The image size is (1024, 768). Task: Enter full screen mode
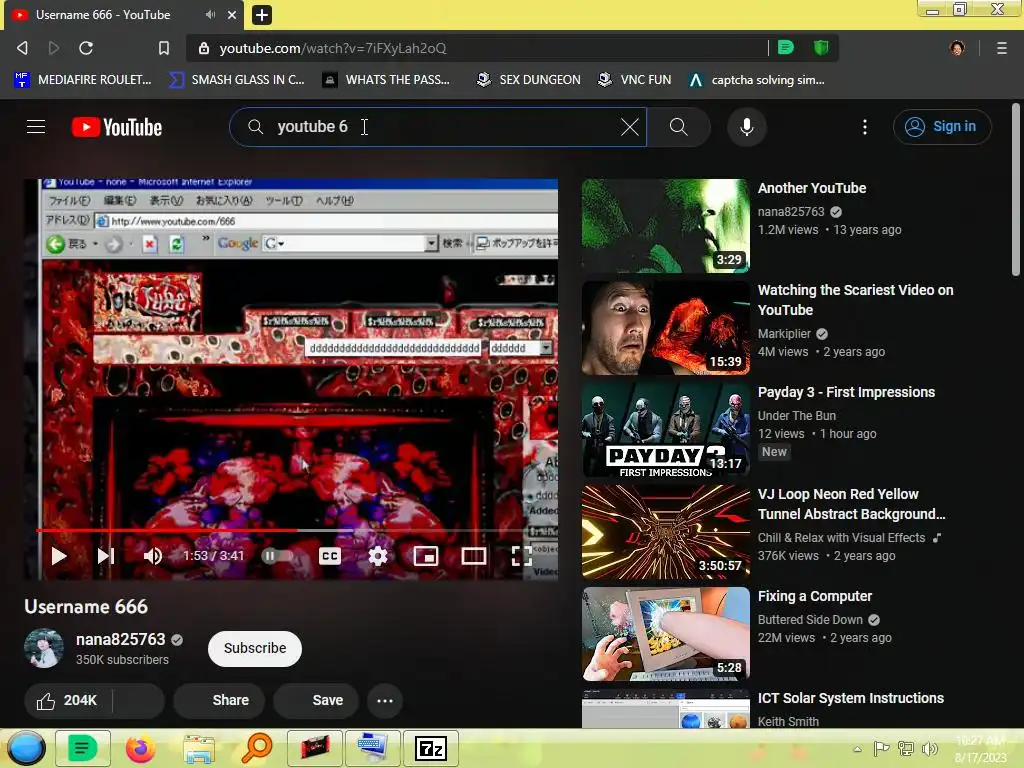coord(521,556)
